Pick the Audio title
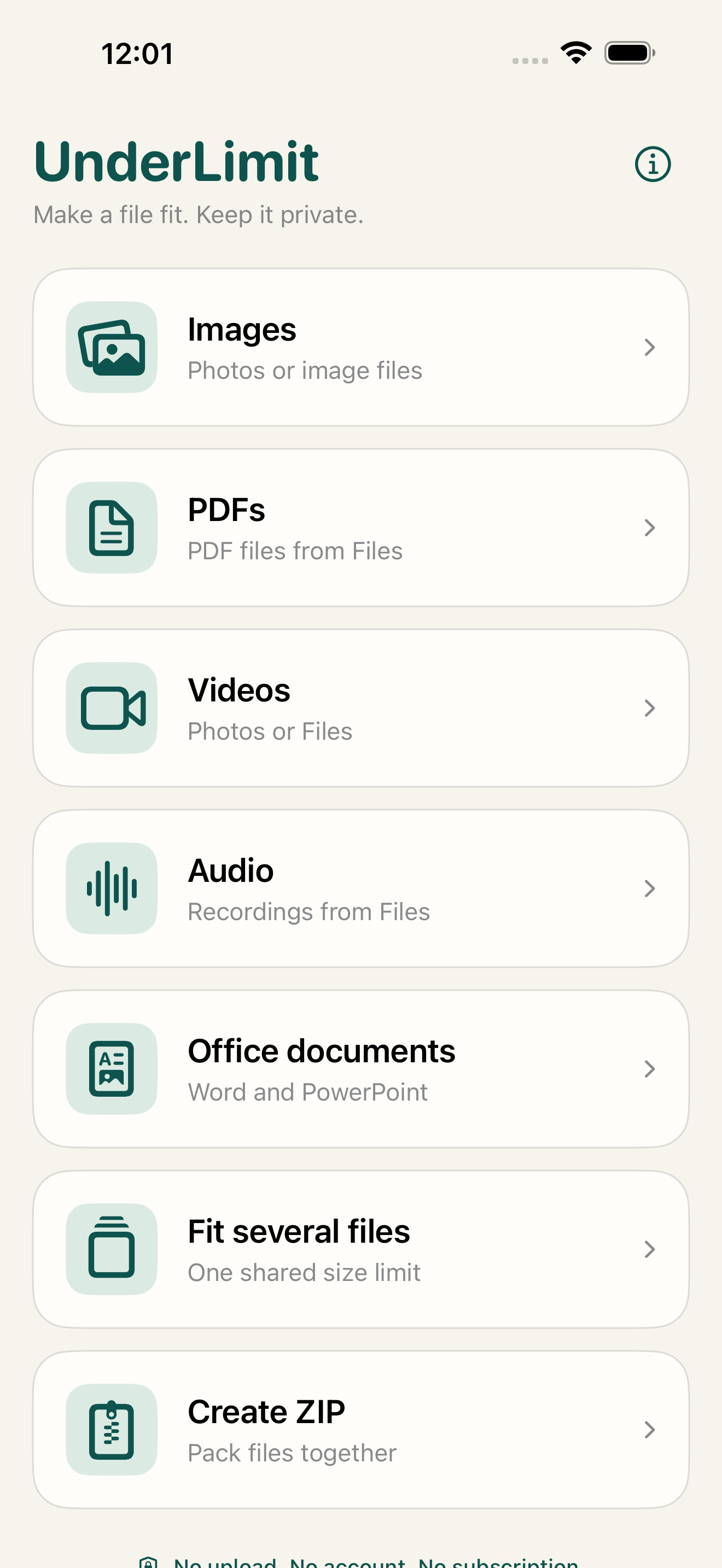 pyautogui.click(x=231, y=870)
